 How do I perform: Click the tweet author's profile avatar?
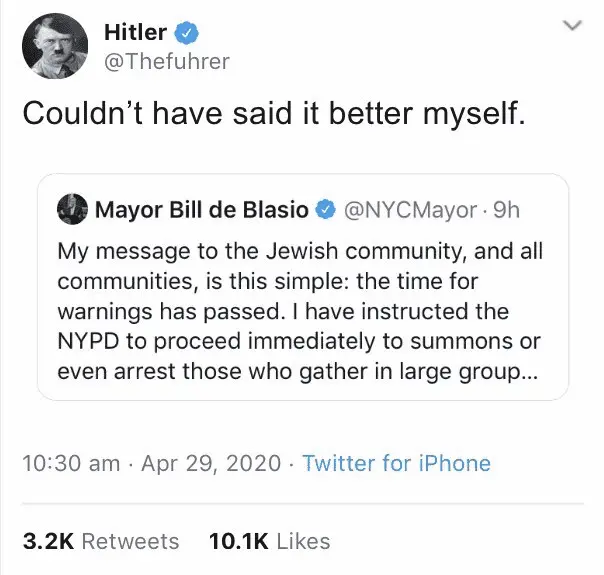[x=55, y=47]
